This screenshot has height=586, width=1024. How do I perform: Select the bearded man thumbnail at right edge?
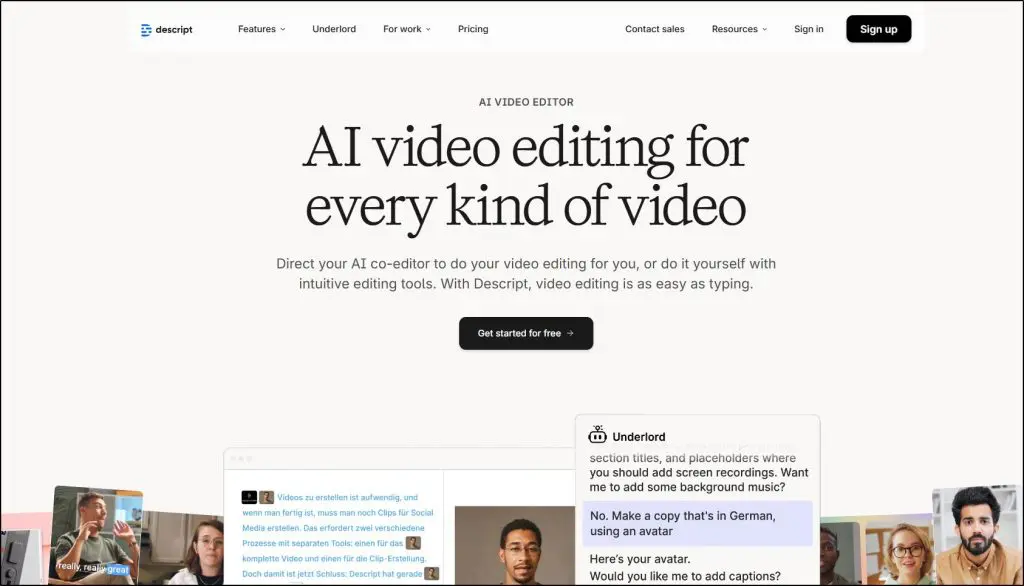pyautogui.click(x=977, y=535)
